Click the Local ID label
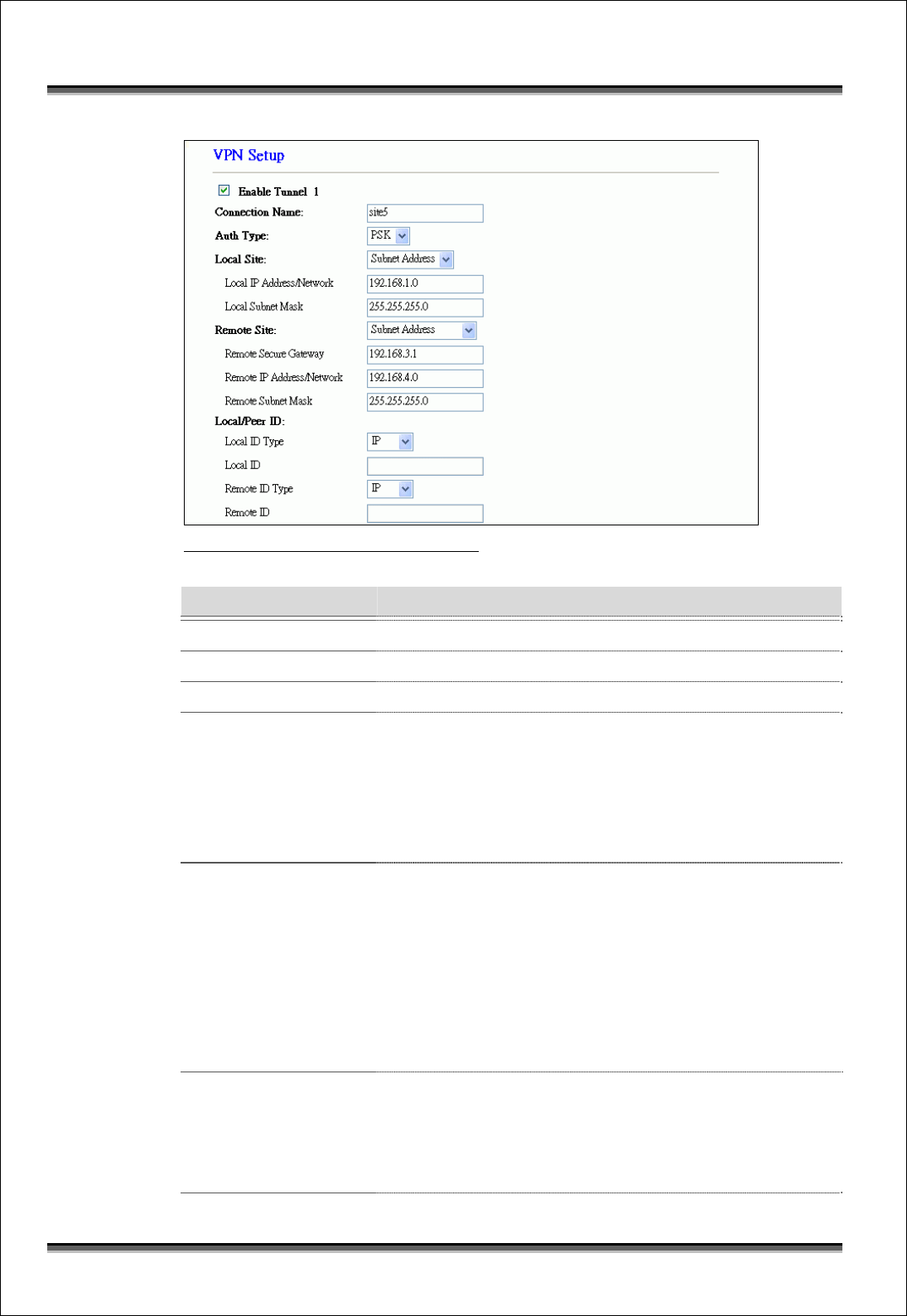907x1316 pixels. [x=242, y=466]
